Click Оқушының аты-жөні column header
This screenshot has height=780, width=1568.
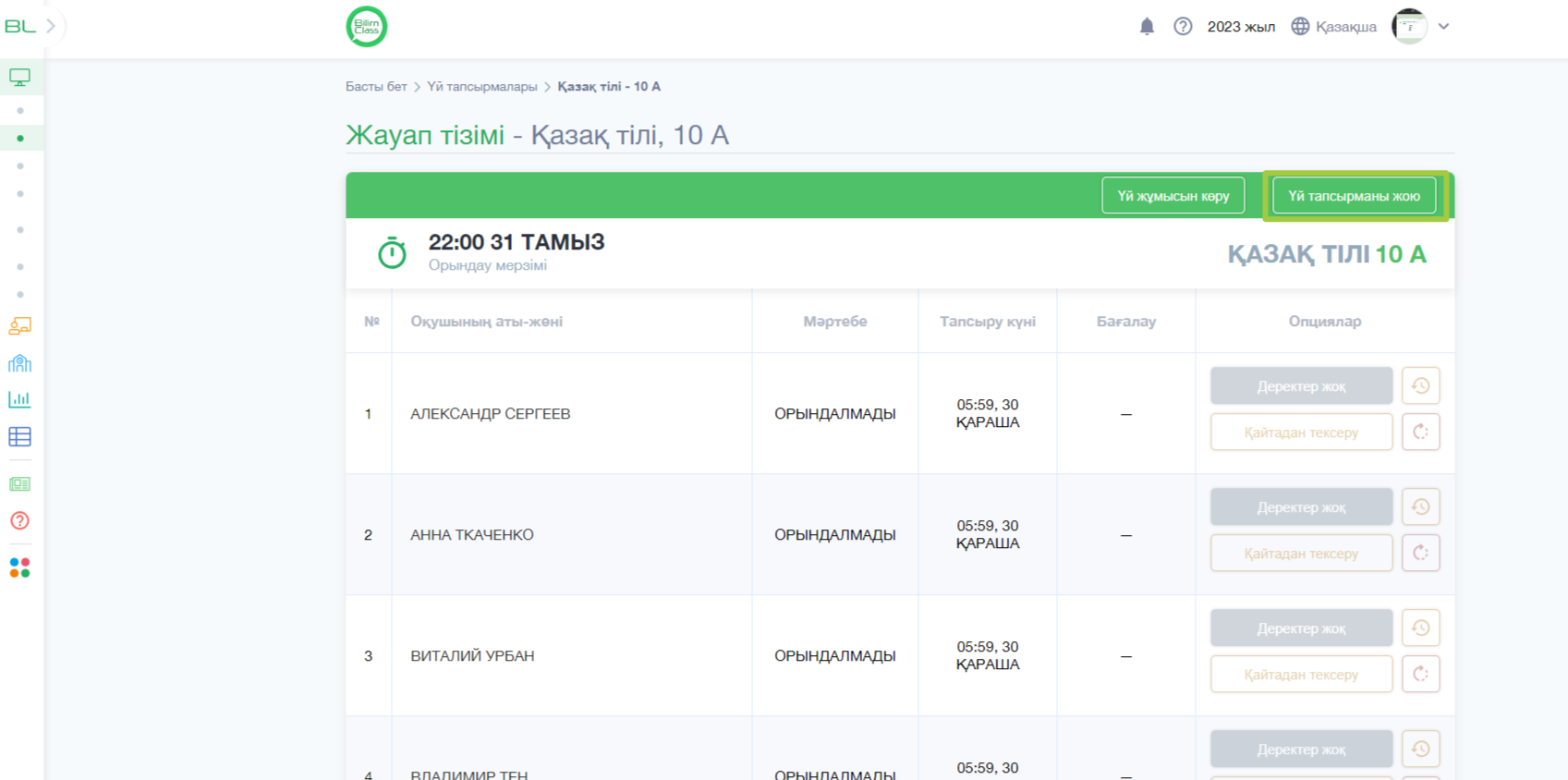click(x=487, y=322)
